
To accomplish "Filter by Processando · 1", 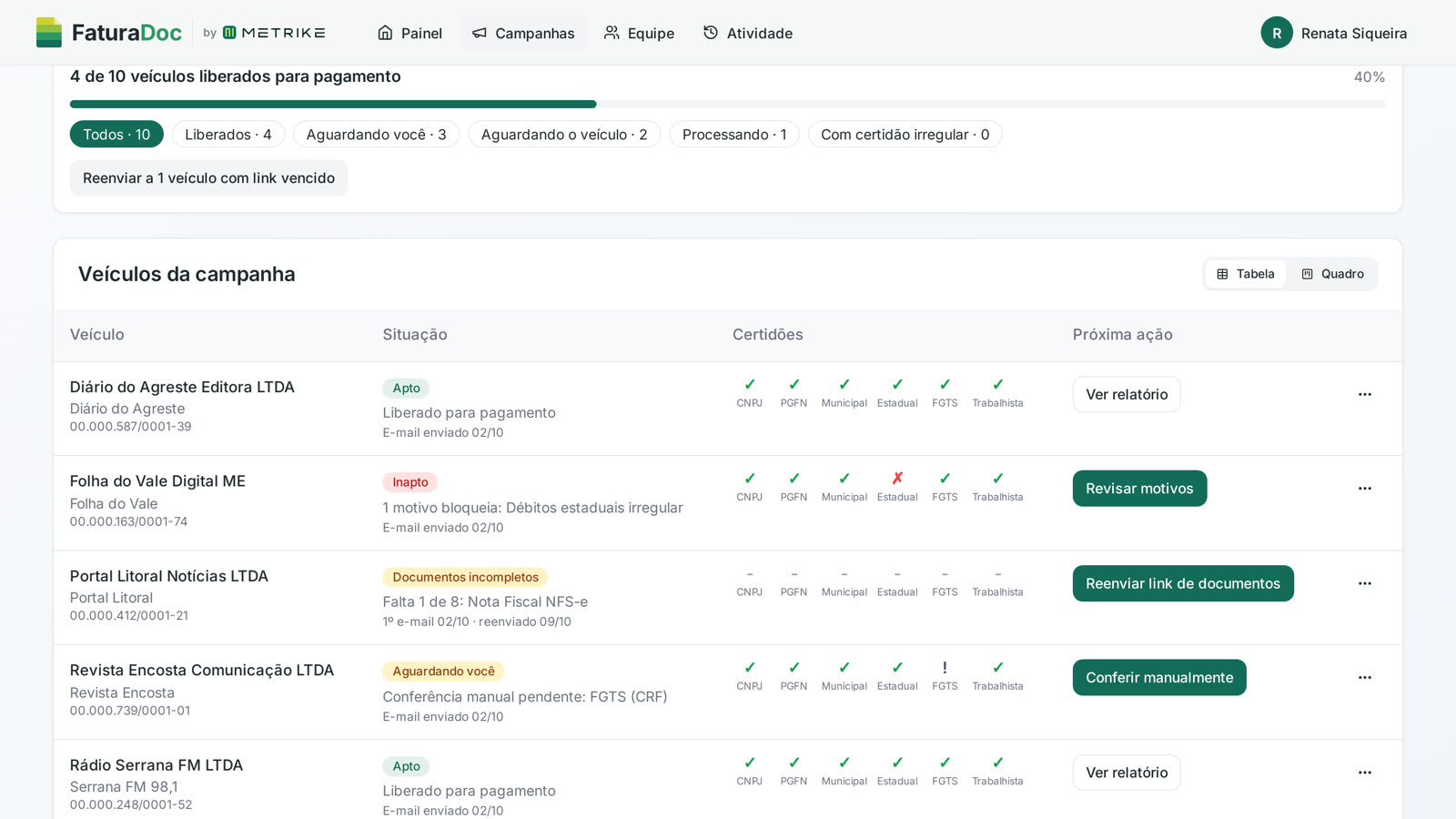I will point(734,135).
